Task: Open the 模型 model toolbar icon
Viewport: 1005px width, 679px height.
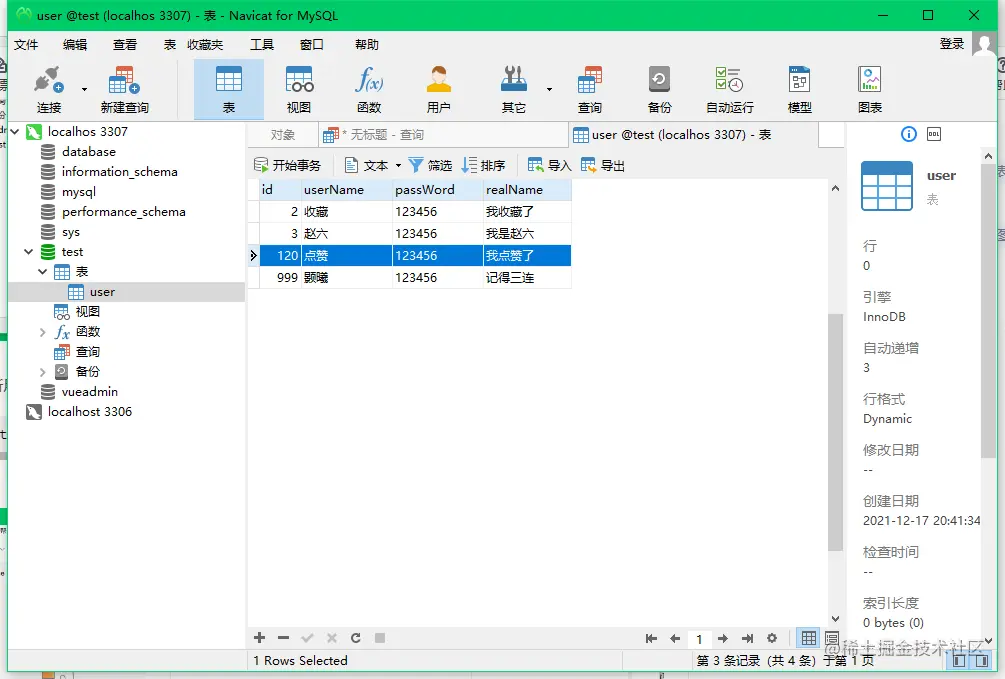Action: [799, 90]
